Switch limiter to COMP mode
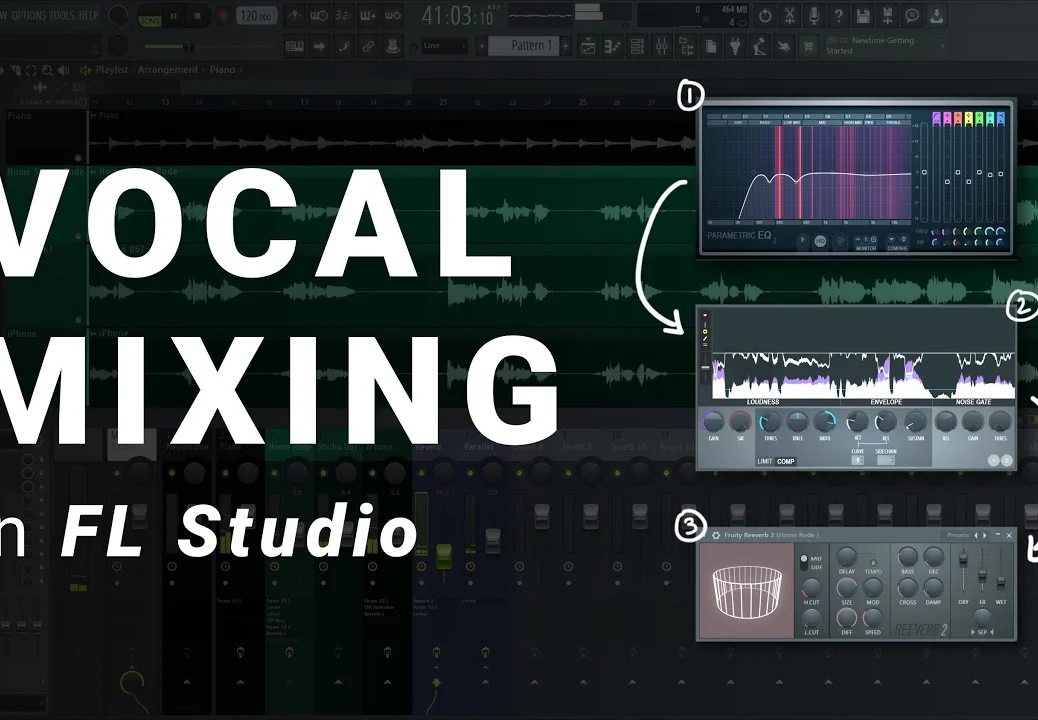This screenshot has height=720, width=1038. tap(786, 461)
